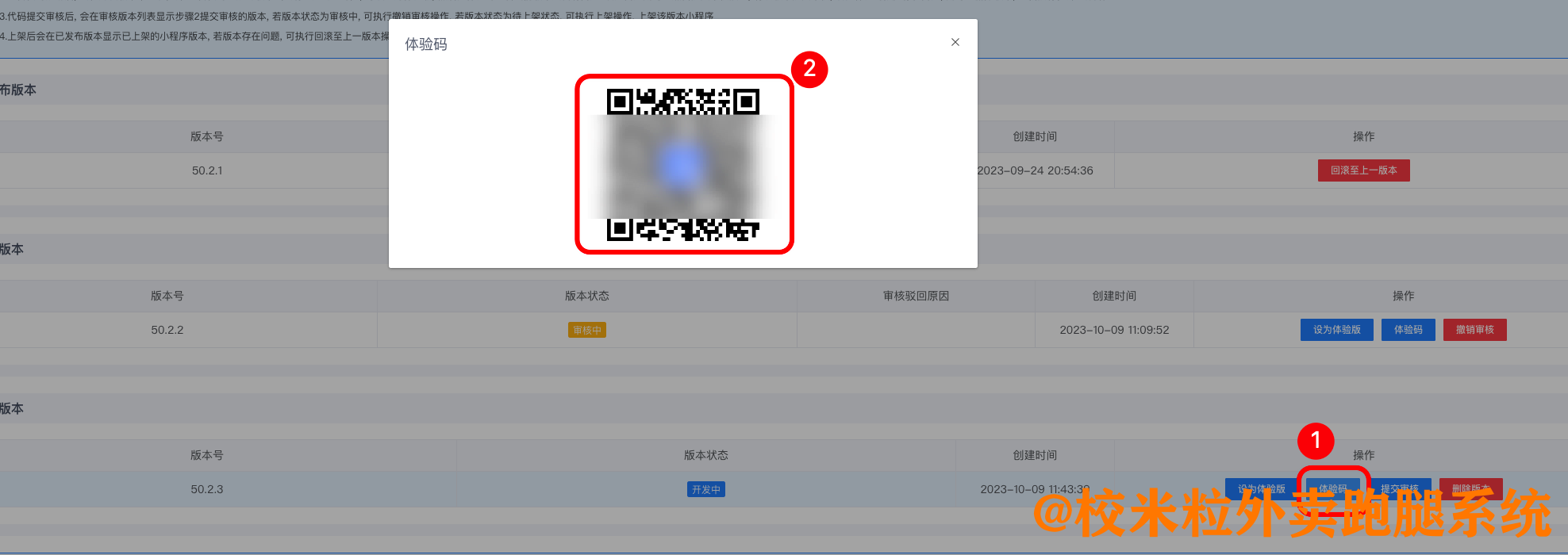Click 版本号 header above 50.2.1
Viewport: 1568px width, 555px height.
pos(207,136)
